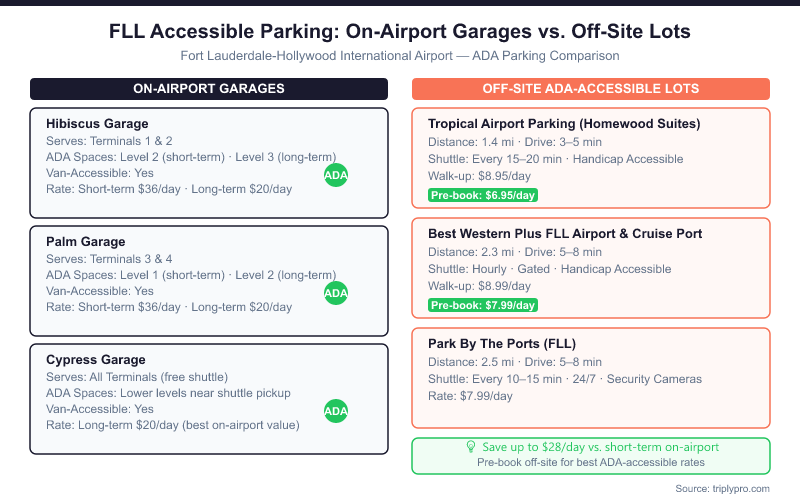Click the ADA badge on Palm Garage
Screen dimensions: 800x500
336,293
